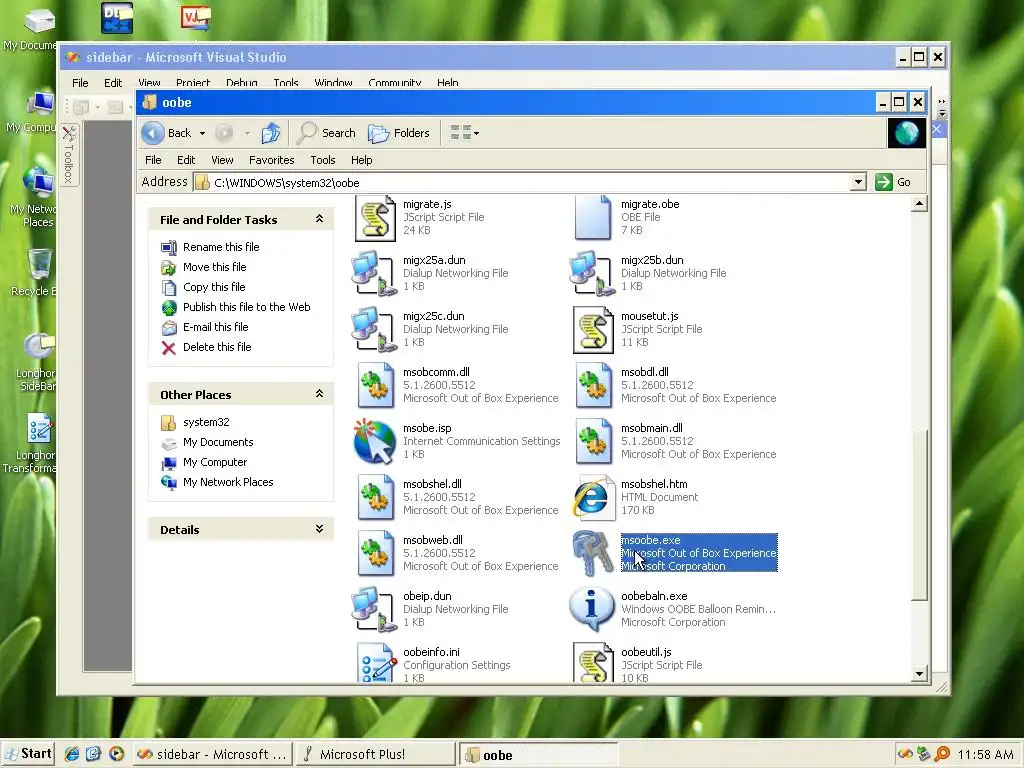Click the Delete this file red X icon
Viewport: 1024px width, 768px height.
click(x=168, y=347)
